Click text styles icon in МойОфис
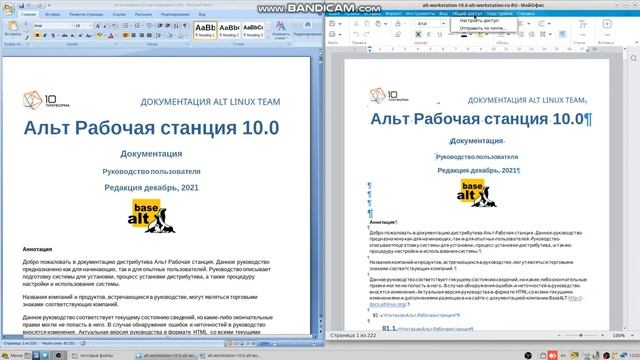The image size is (640, 360). 582,24
